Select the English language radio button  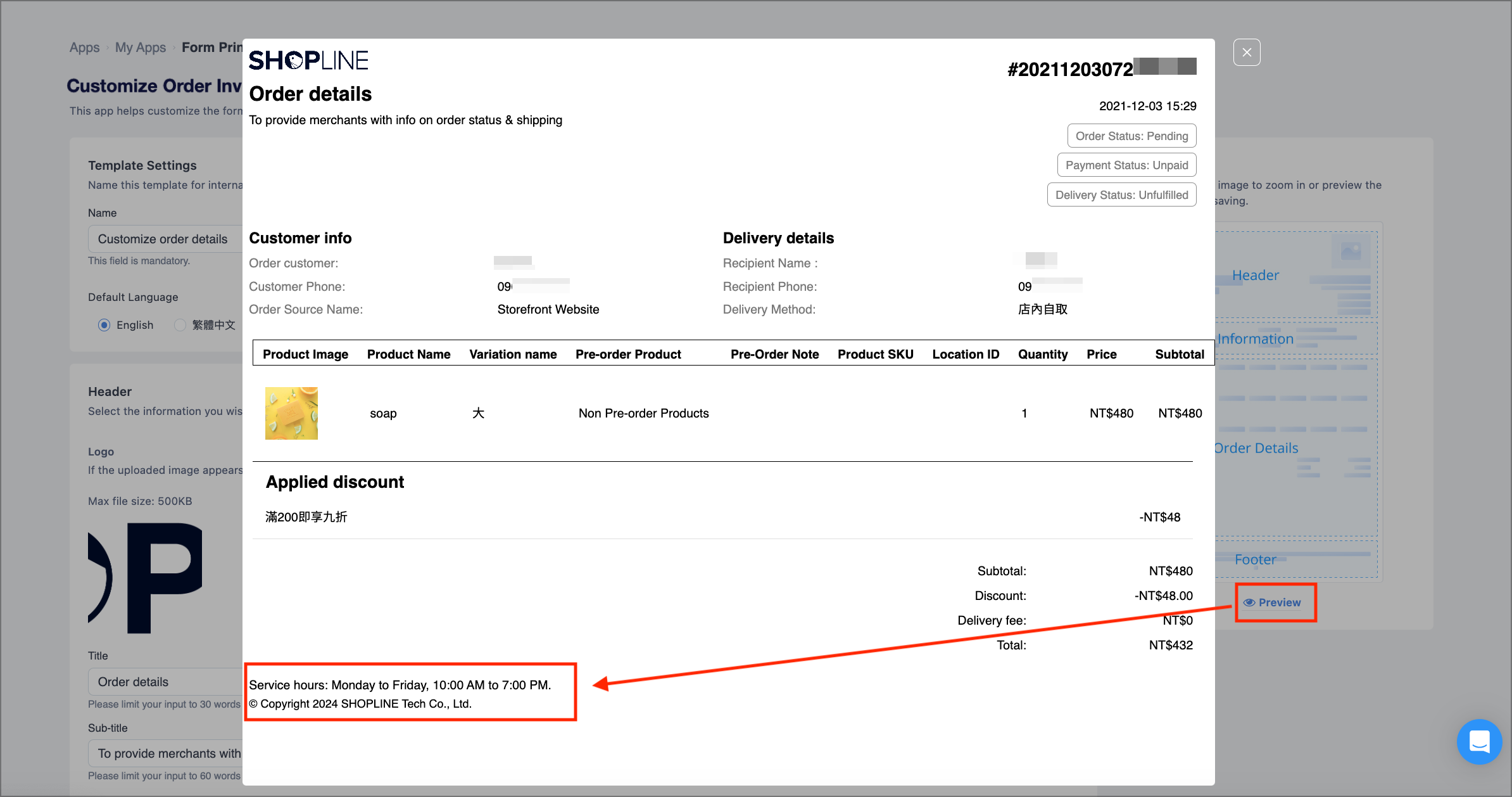(104, 325)
